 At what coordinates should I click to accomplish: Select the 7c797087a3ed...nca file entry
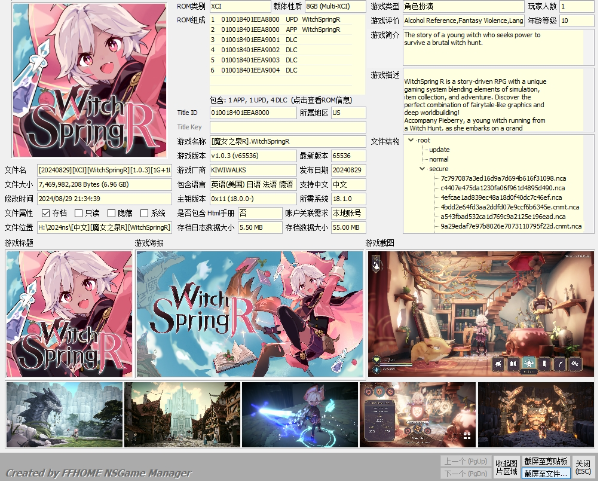click(503, 178)
